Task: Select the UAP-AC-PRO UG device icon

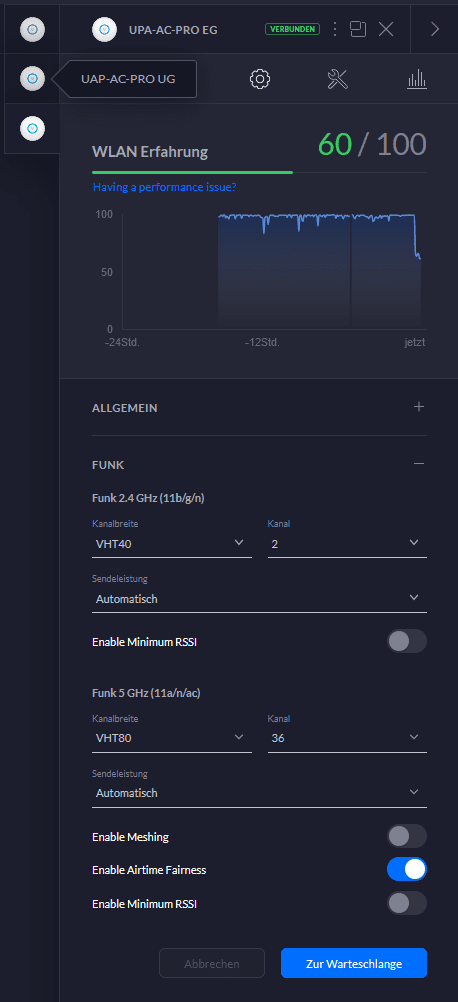Action: [x=32, y=79]
